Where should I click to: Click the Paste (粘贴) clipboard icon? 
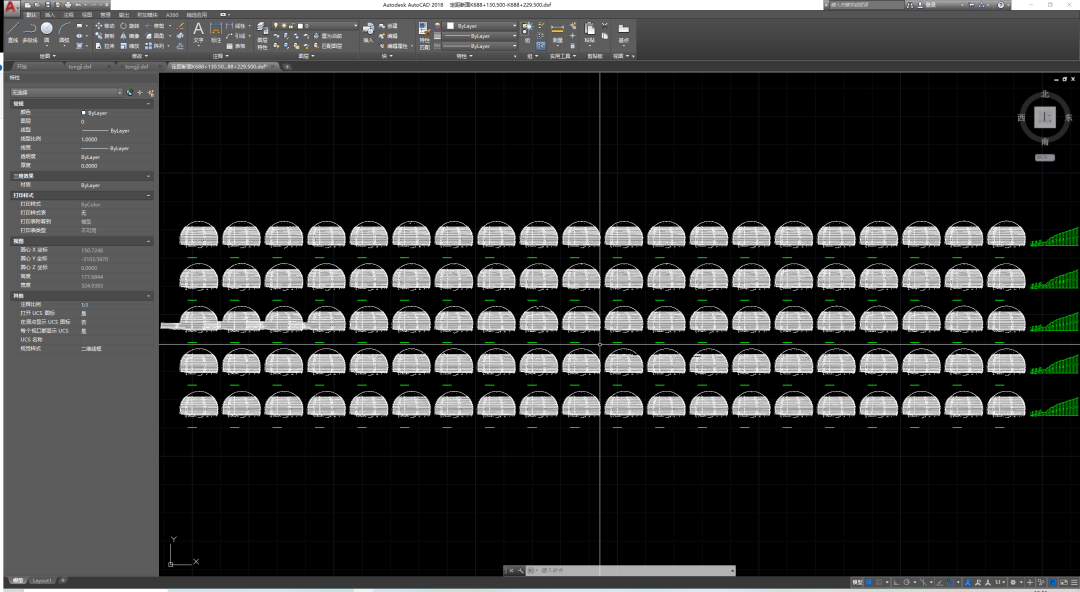pos(590,31)
